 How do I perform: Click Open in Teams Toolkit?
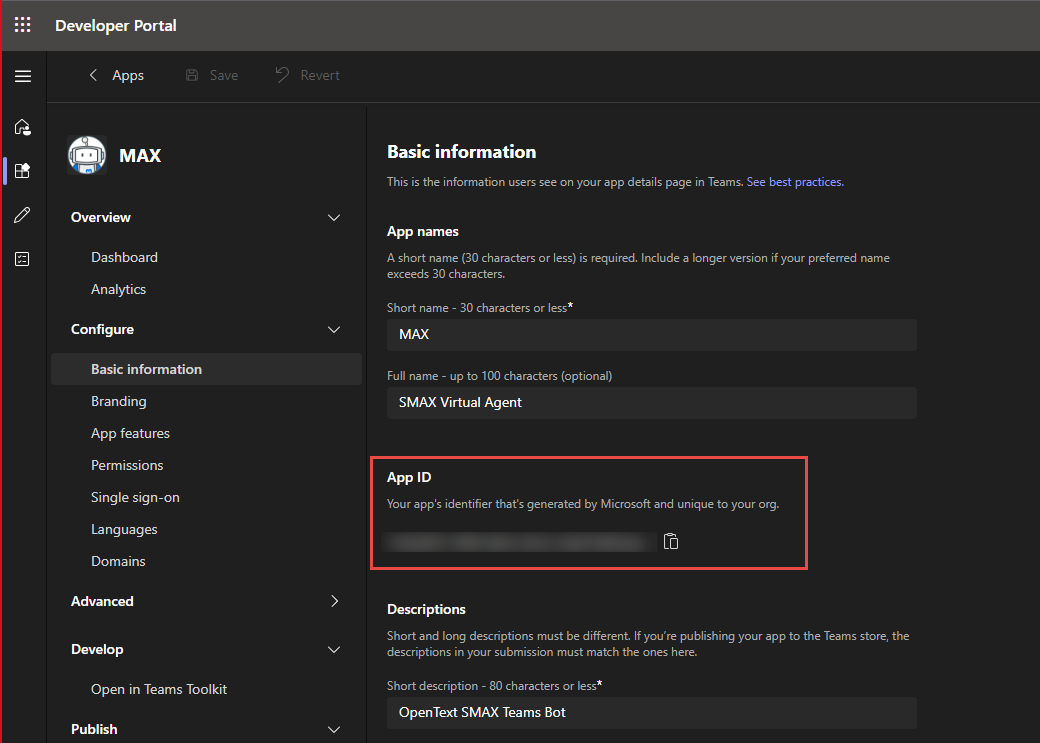[159, 689]
